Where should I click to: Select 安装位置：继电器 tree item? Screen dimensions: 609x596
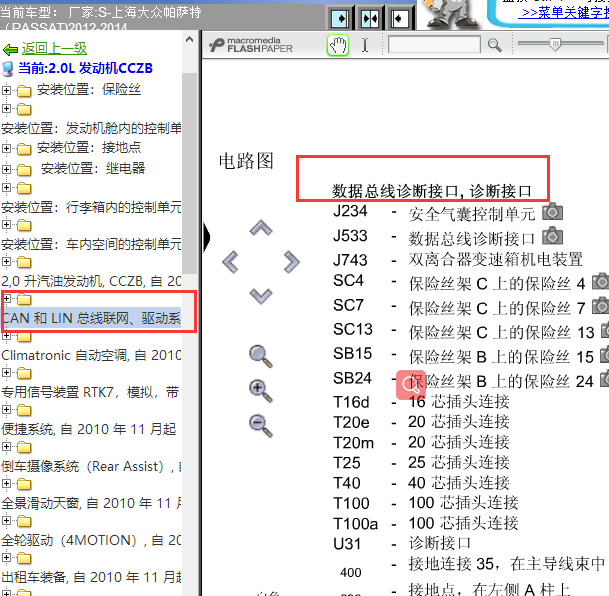point(93,169)
